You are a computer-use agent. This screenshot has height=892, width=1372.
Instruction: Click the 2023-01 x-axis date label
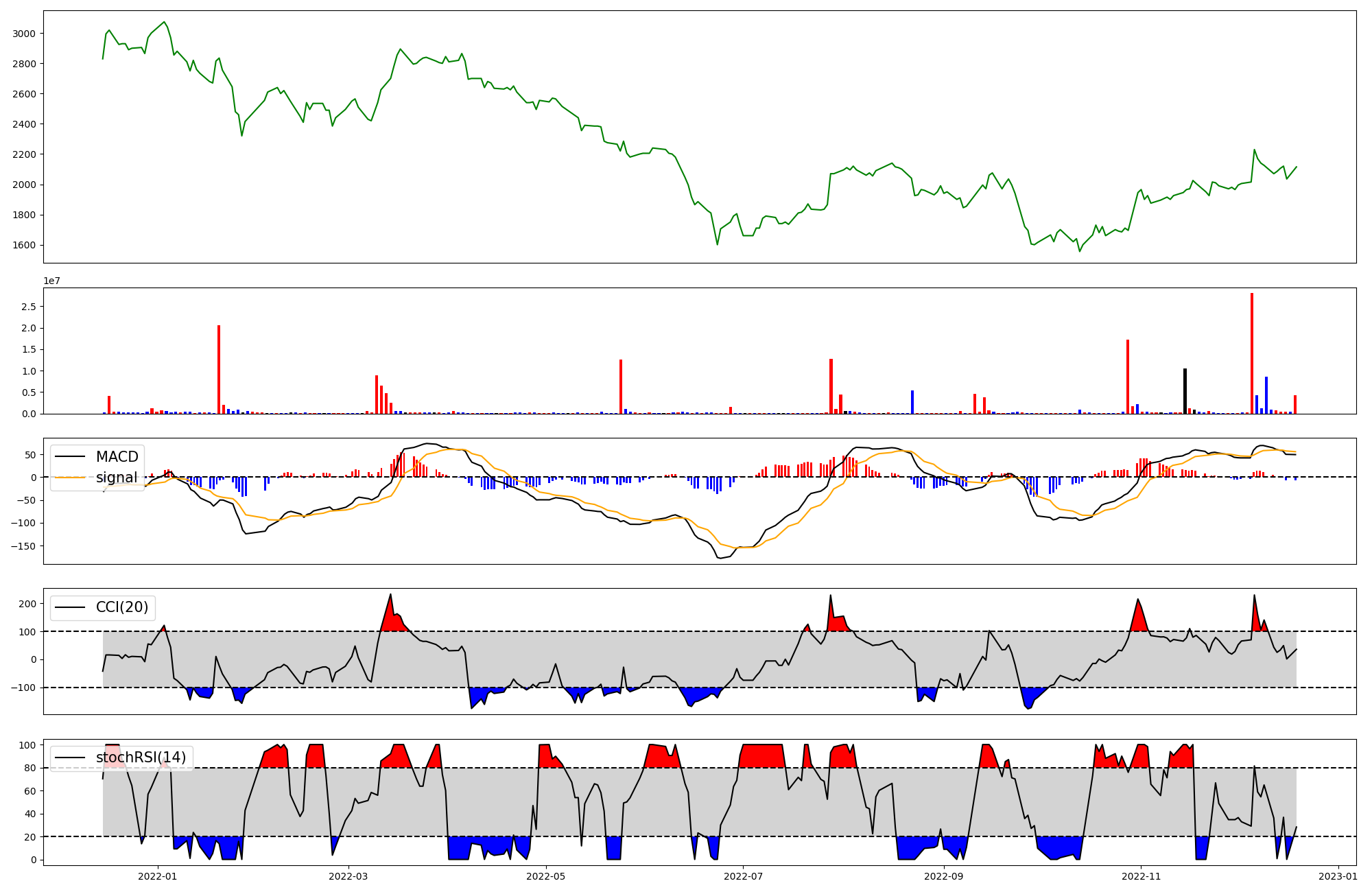click(1338, 877)
